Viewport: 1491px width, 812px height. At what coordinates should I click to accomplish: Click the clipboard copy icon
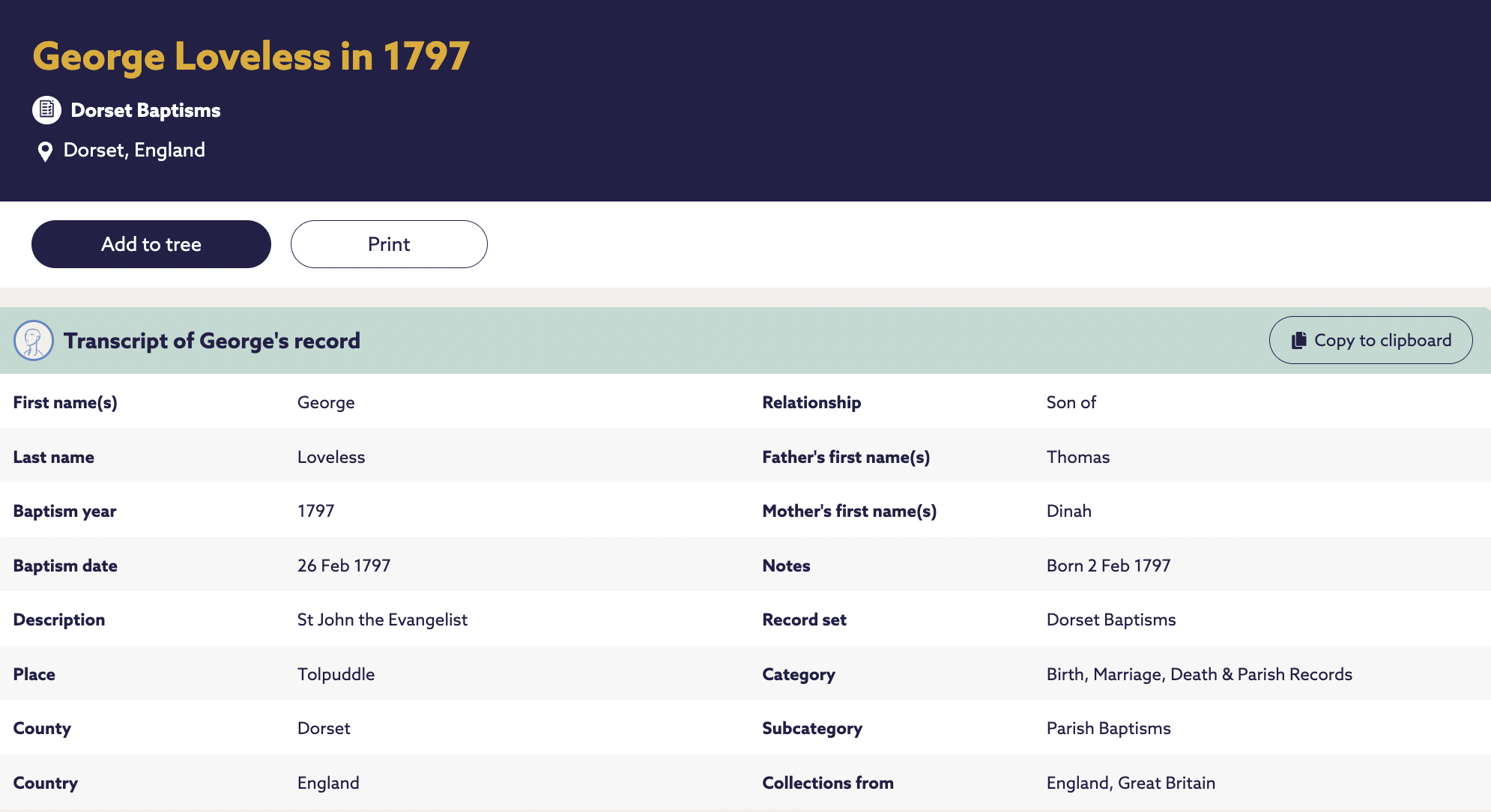tap(1299, 341)
